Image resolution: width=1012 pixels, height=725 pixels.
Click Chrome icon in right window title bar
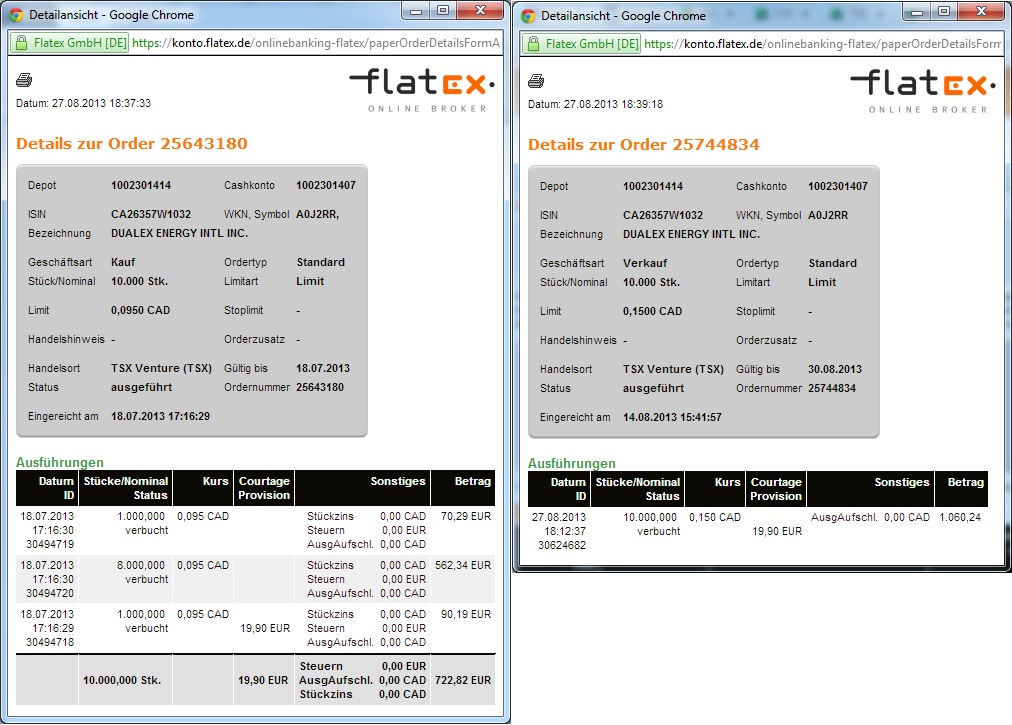[528, 15]
